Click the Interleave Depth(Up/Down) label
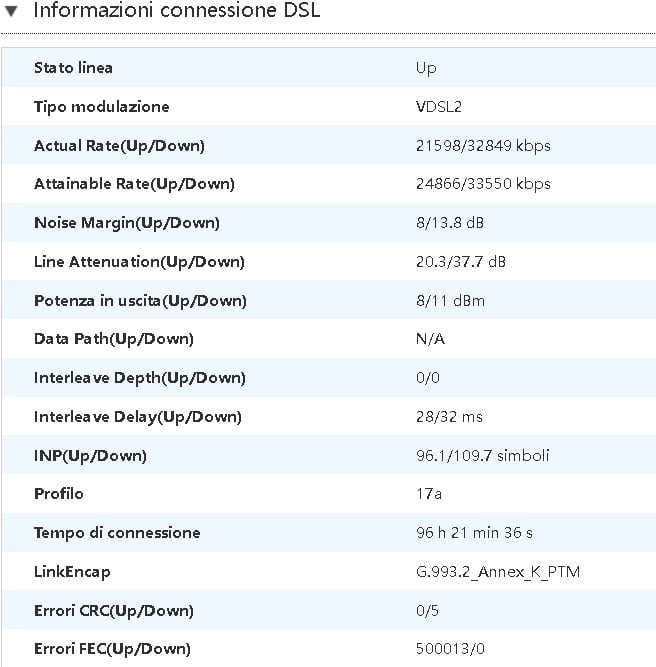This screenshot has height=667, width=656. [140, 378]
